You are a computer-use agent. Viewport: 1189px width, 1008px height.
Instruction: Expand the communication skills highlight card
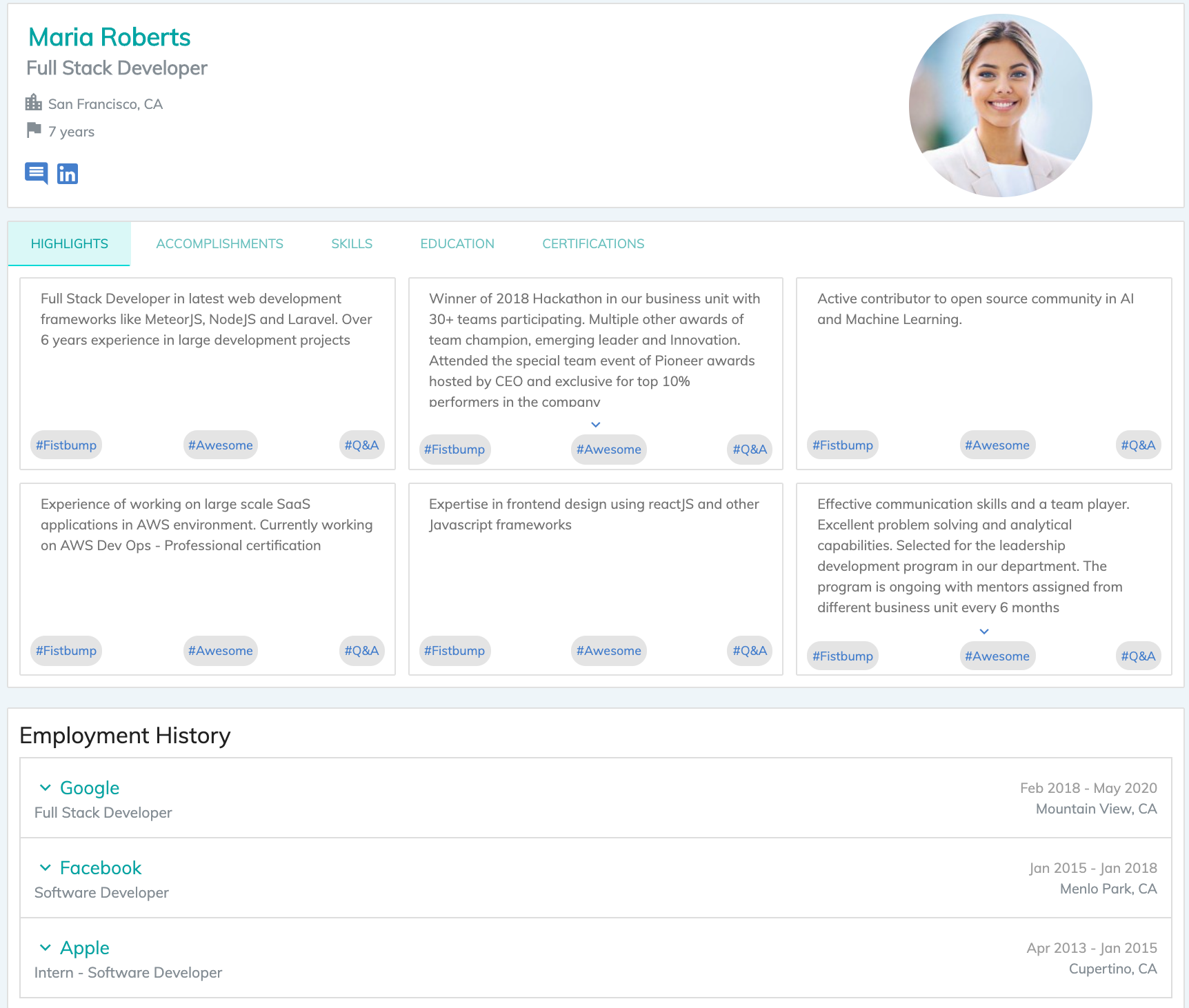point(984,632)
